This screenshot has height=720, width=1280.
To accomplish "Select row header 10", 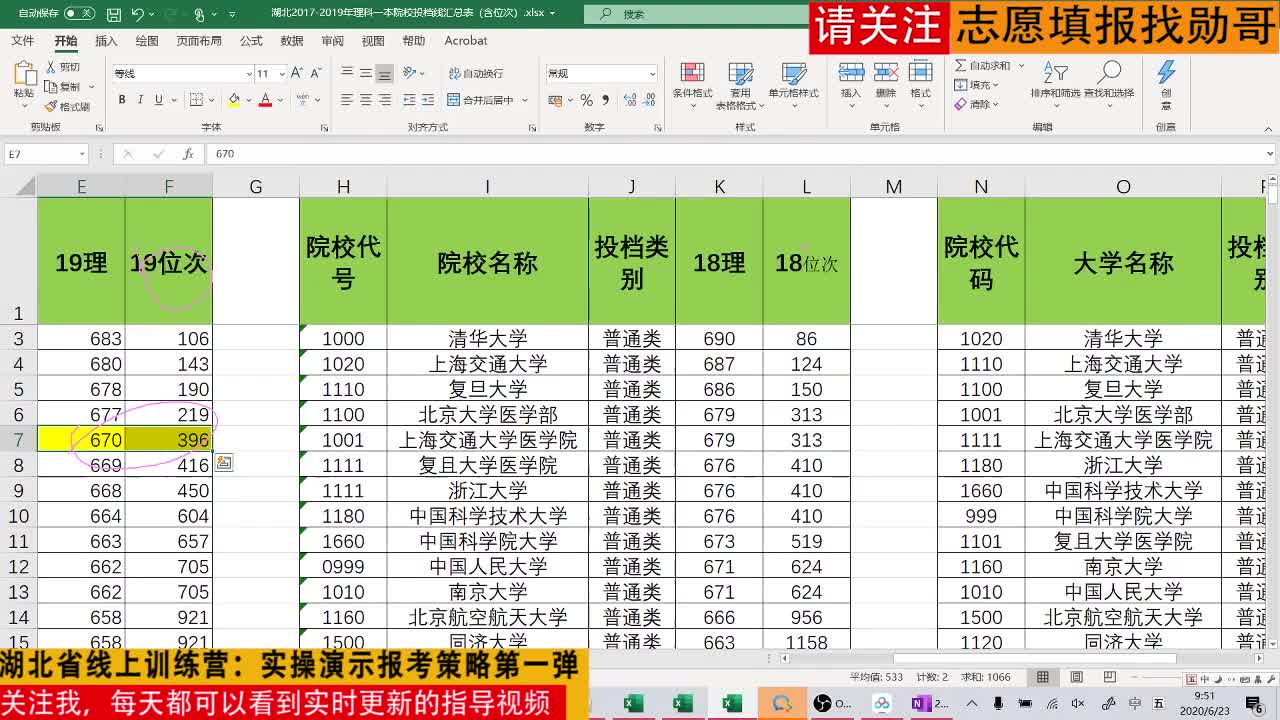I will click(18, 516).
